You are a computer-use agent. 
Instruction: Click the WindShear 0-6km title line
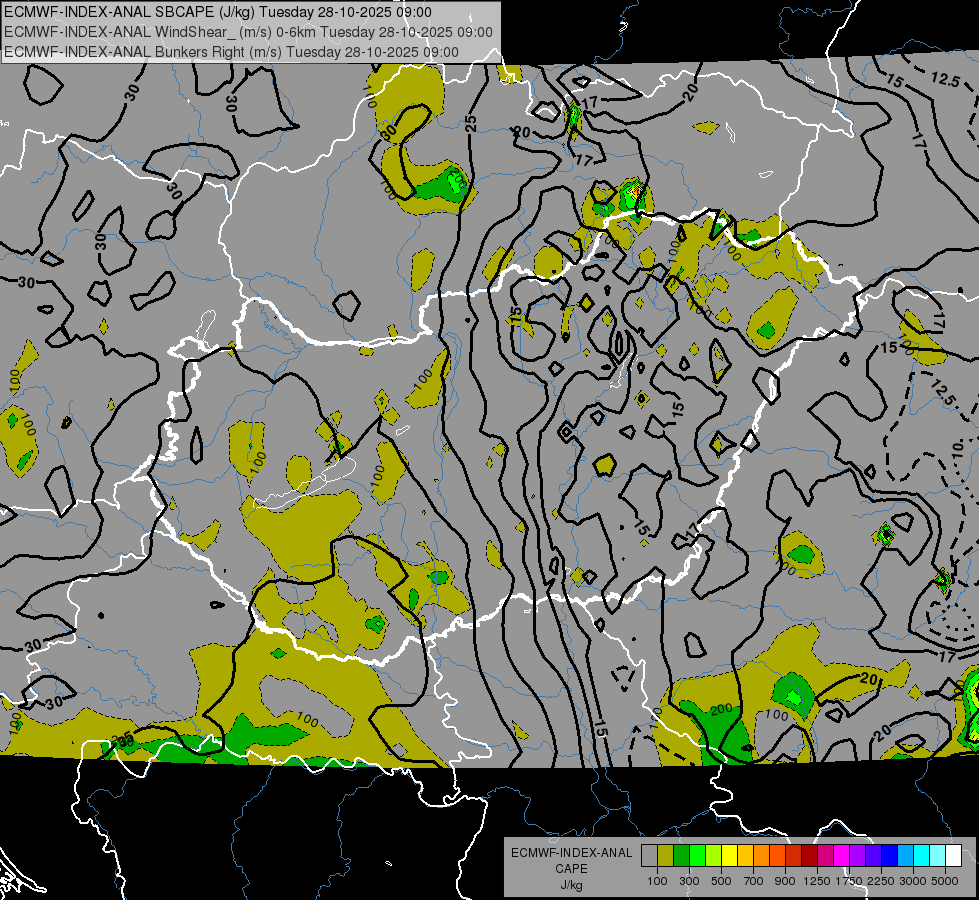click(x=248, y=32)
